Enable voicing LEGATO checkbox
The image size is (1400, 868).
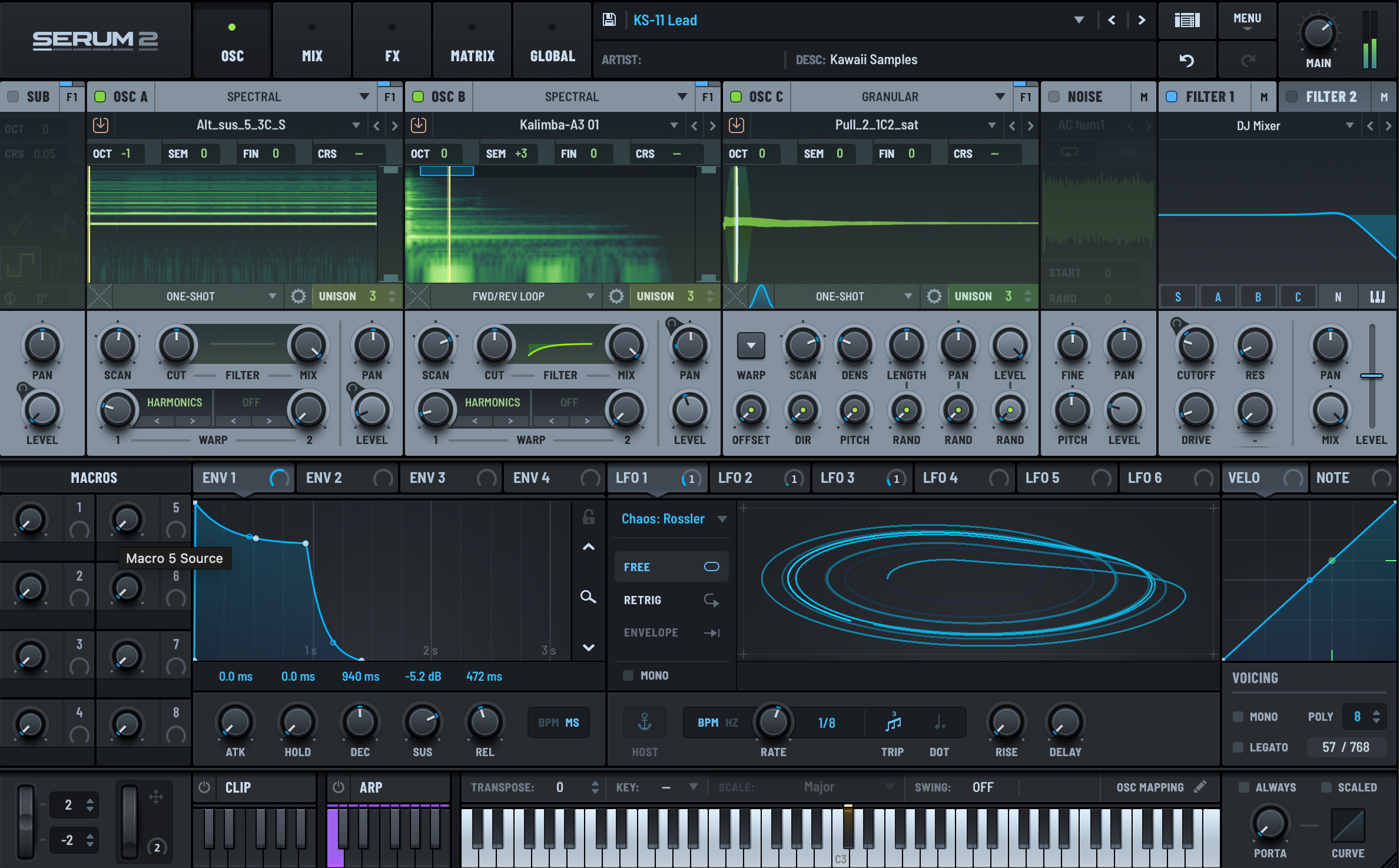[1239, 747]
